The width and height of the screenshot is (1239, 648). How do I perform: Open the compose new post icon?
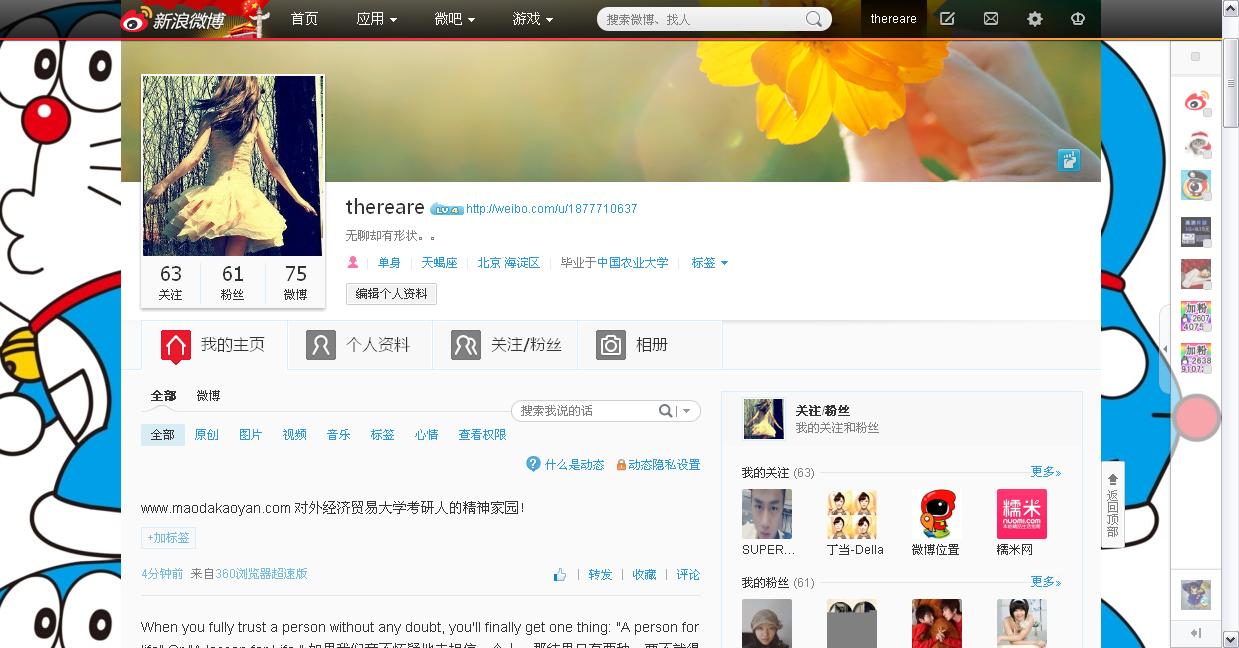[x=947, y=19]
